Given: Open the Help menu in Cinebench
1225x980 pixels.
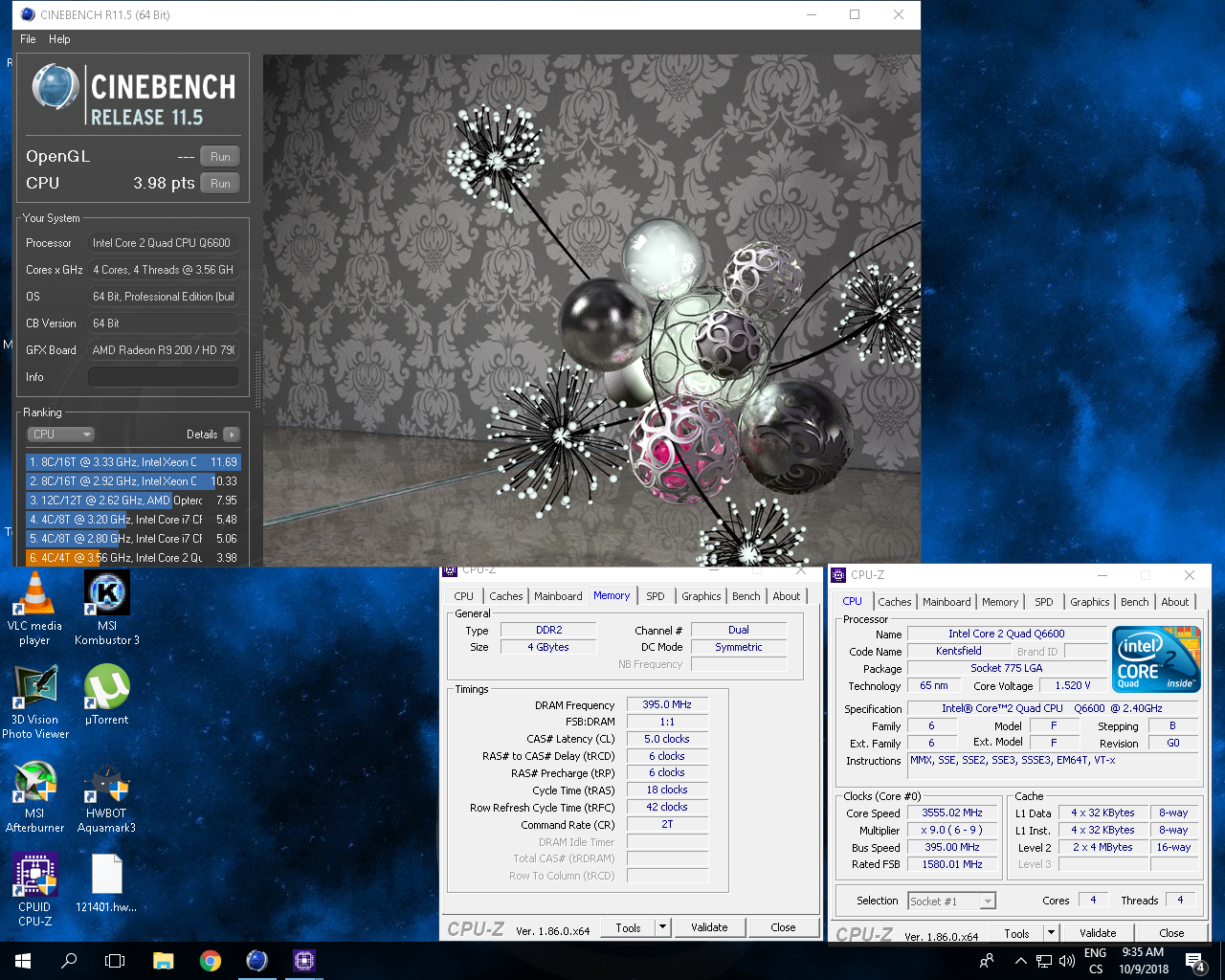Looking at the screenshot, I should coord(59,39).
